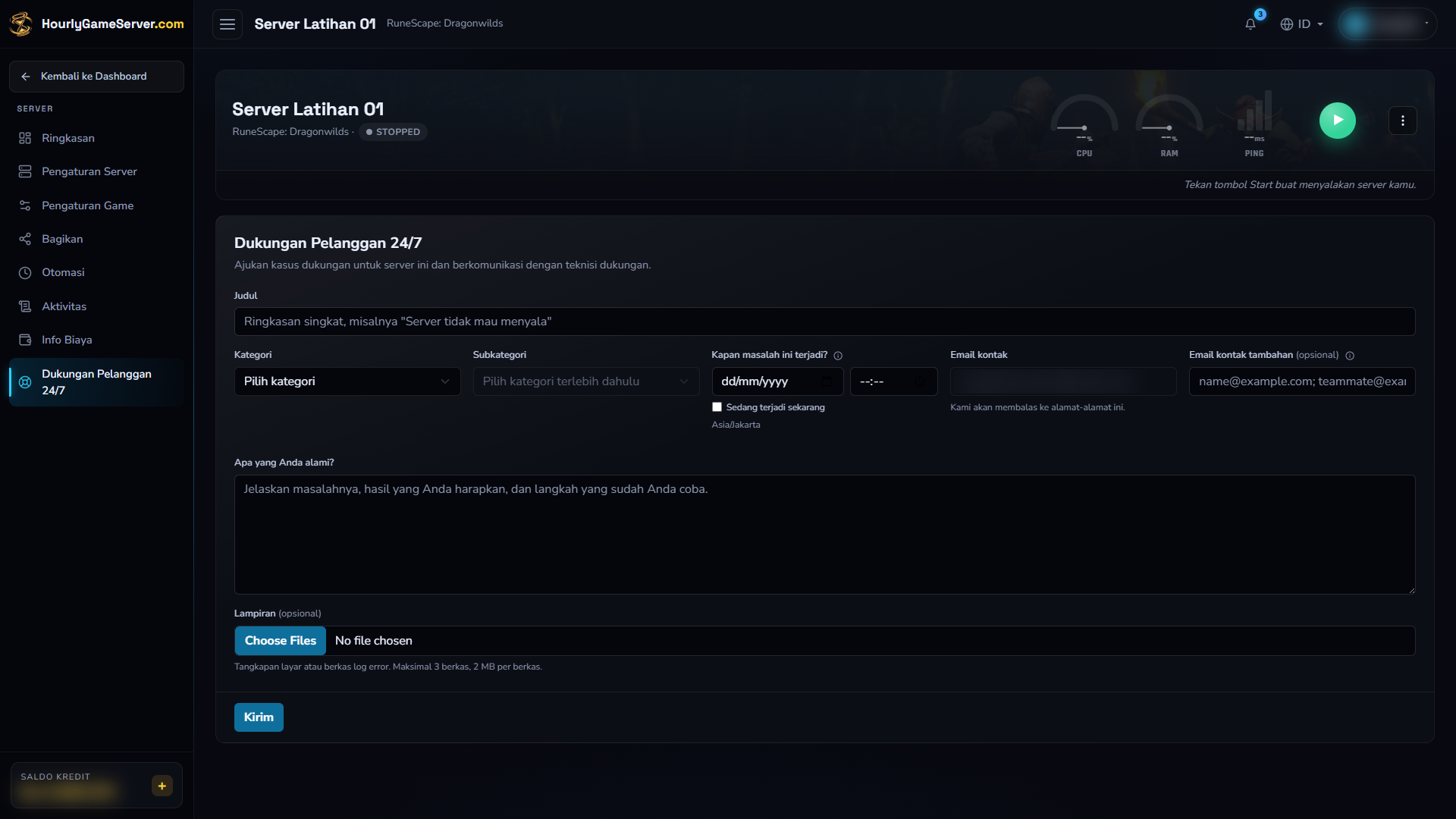Image resolution: width=1456 pixels, height=819 pixels.
Task: Click the Bagikan share icon
Action: click(x=25, y=239)
